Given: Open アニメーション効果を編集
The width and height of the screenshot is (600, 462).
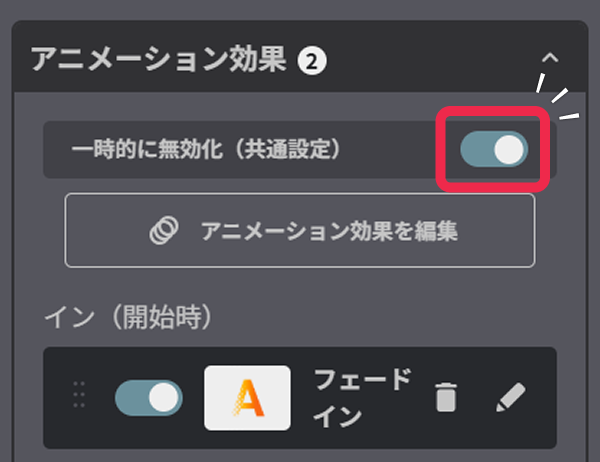Looking at the screenshot, I should point(300,230).
